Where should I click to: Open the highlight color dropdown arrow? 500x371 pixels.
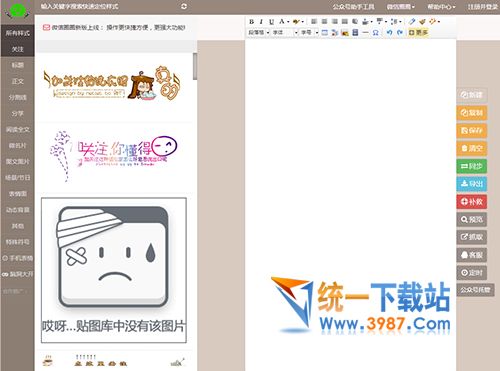pos(303,22)
